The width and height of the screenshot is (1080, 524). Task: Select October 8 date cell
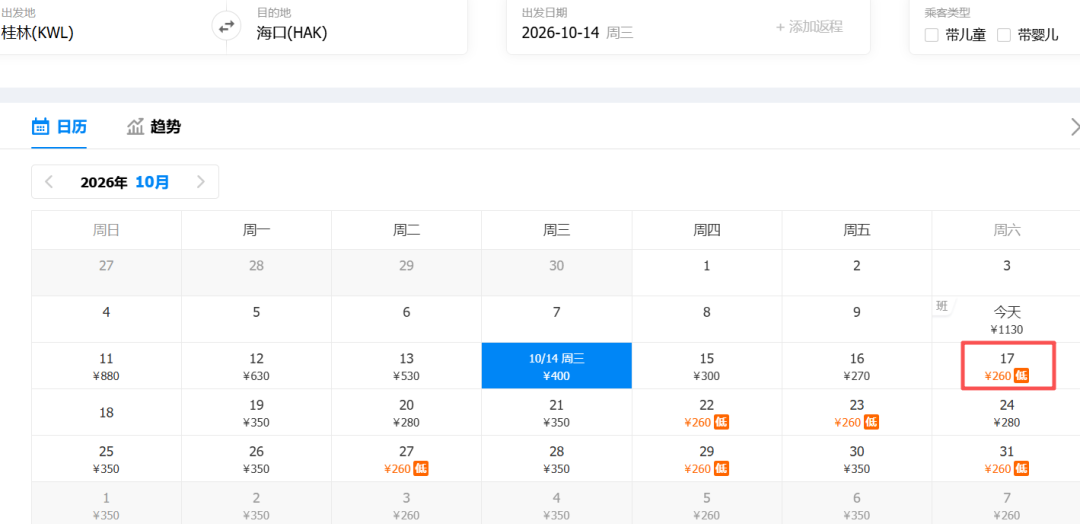click(707, 319)
